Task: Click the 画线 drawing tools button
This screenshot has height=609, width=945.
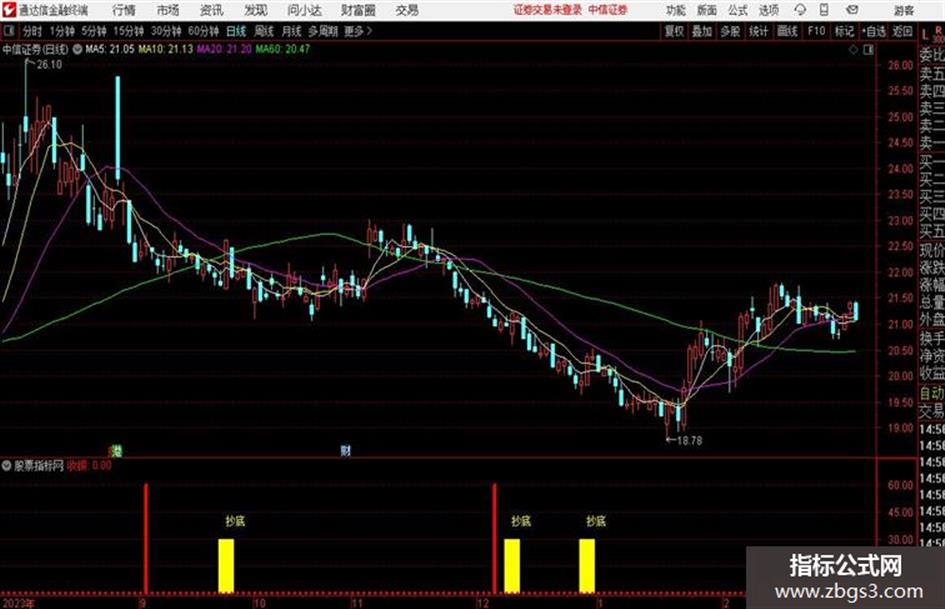Action: click(787, 31)
